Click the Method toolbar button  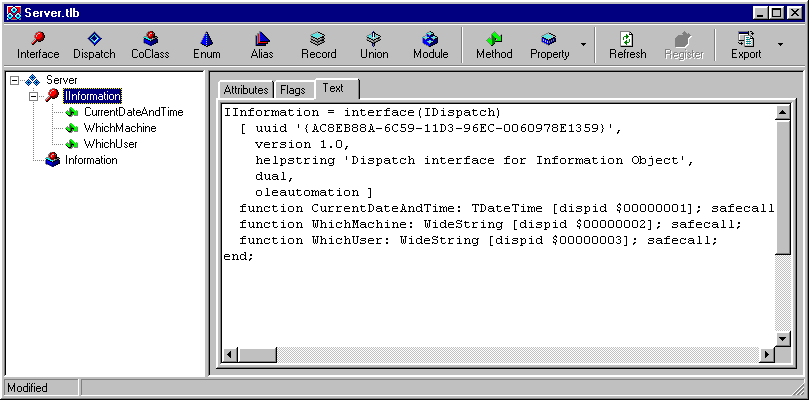click(x=494, y=46)
